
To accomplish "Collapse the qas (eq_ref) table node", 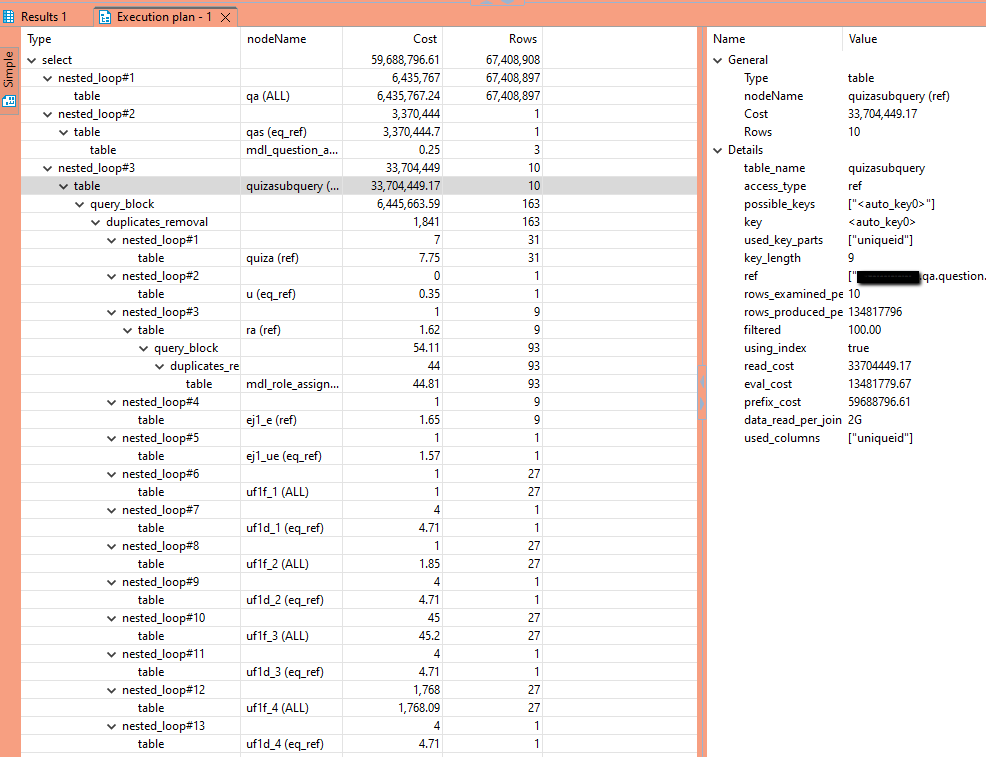I will click(x=64, y=133).
